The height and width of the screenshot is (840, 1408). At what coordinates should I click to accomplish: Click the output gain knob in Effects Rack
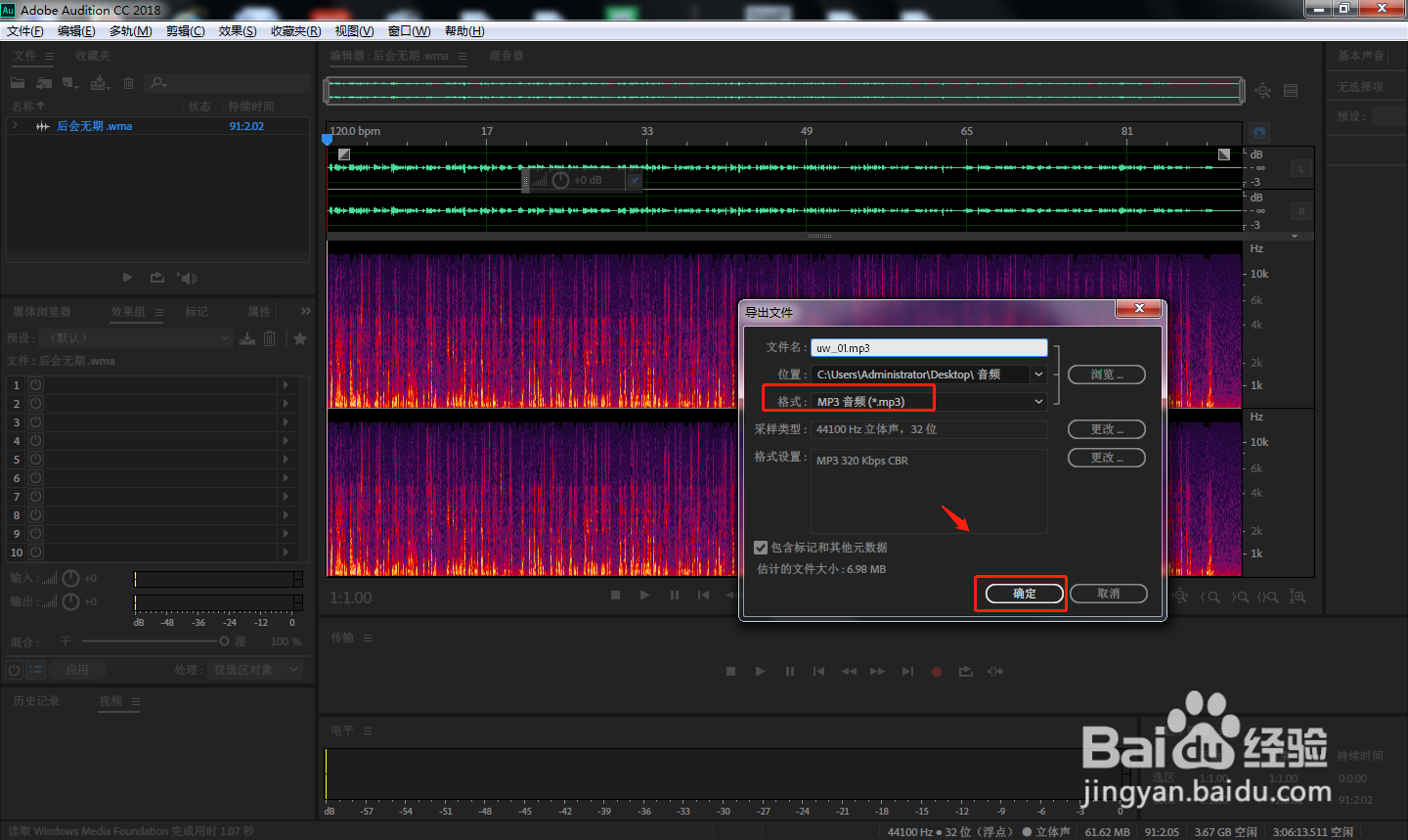tap(70, 601)
